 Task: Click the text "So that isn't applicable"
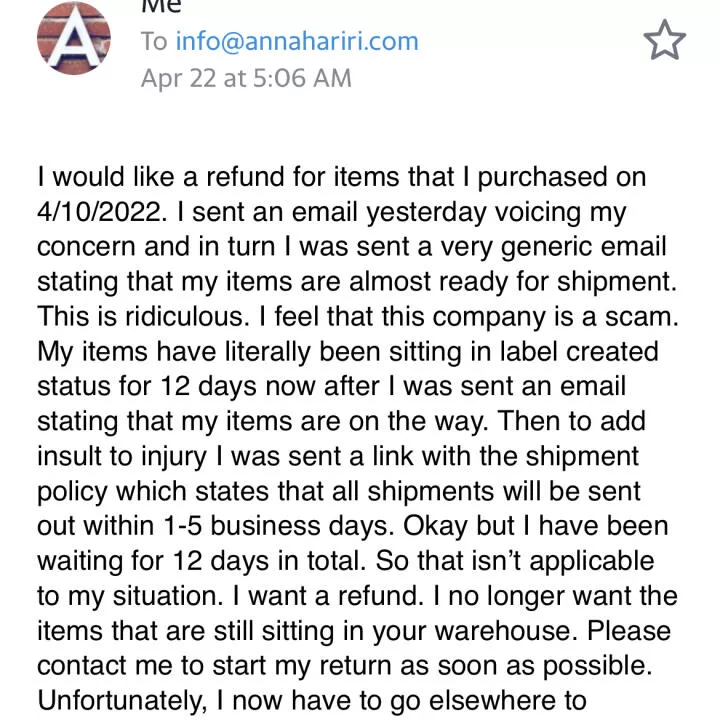515,561
